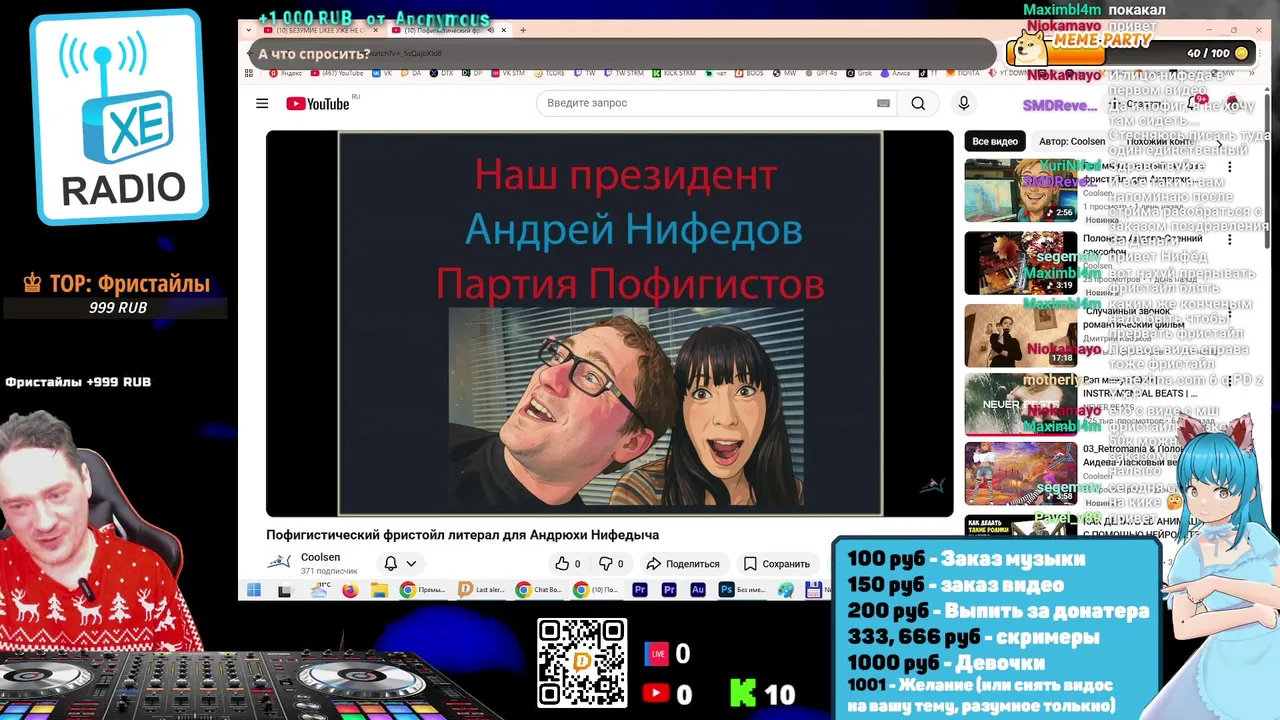The width and height of the screenshot is (1280, 720).
Task: Open the Алиса bookmark
Action: (895, 73)
